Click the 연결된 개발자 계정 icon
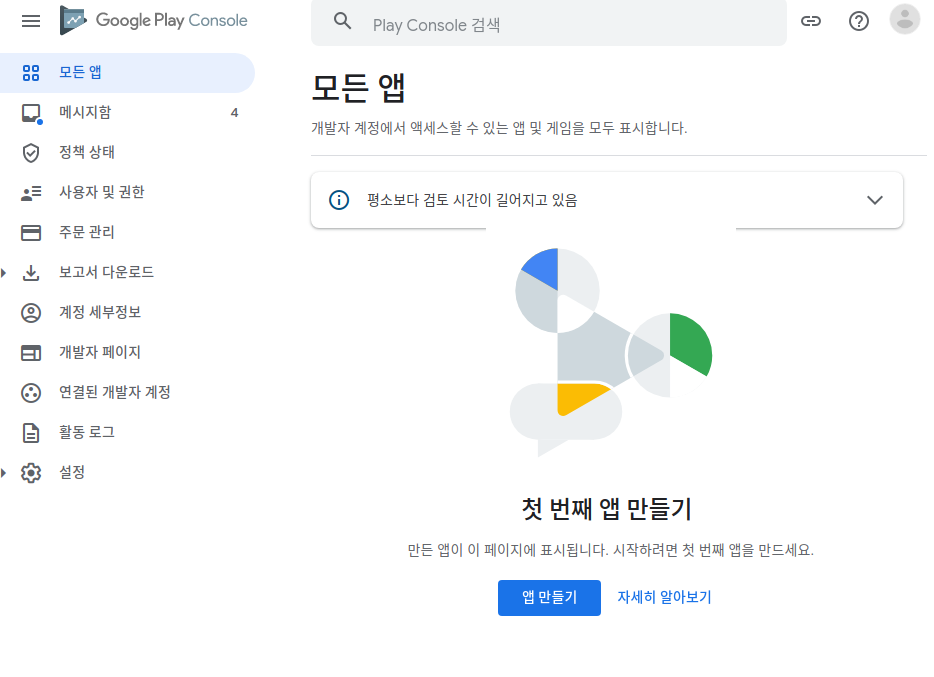The image size is (934, 677). point(31,393)
